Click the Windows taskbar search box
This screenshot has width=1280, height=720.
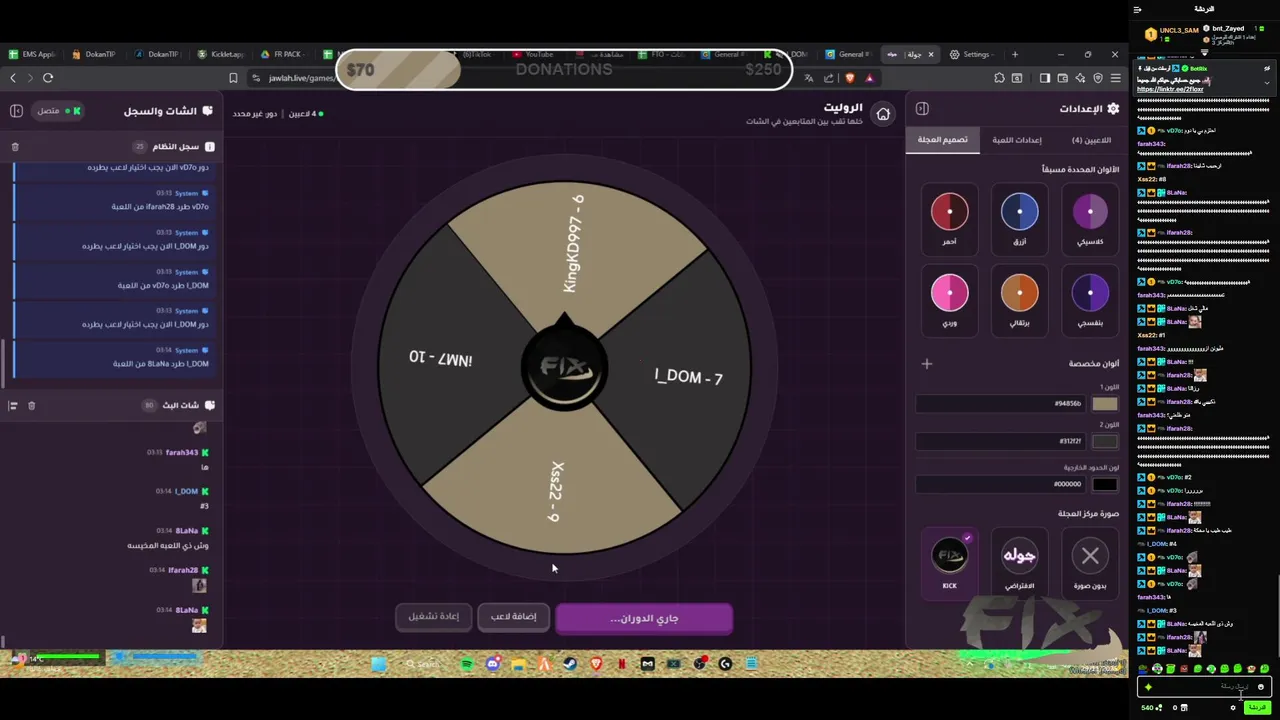tap(425, 663)
